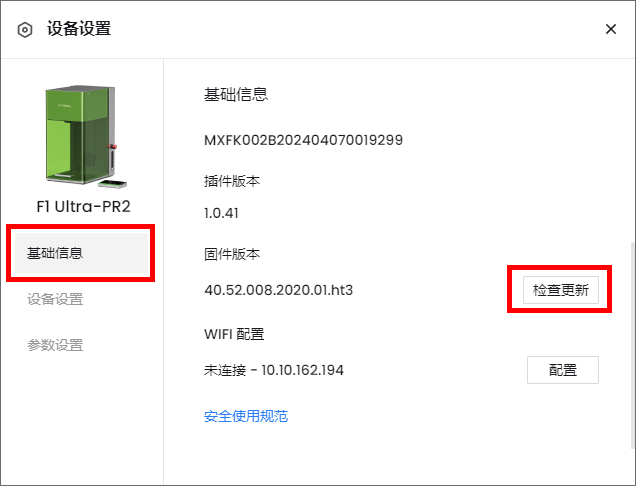Click the 固件版本 label
This screenshot has height=486, width=636.
pos(232,254)
